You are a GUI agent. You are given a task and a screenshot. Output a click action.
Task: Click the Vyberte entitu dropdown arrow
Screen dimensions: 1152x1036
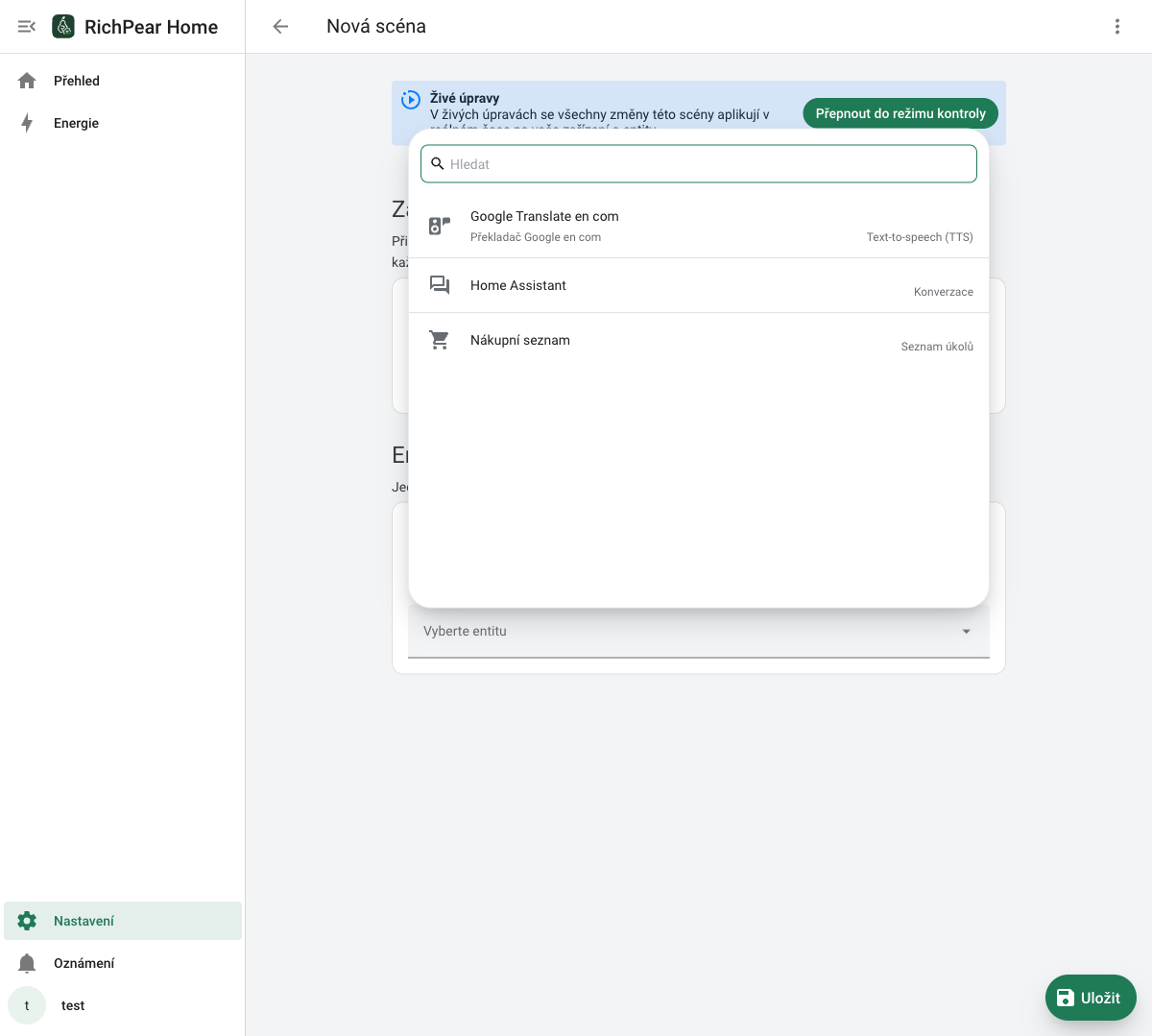[x=967, y=631]
